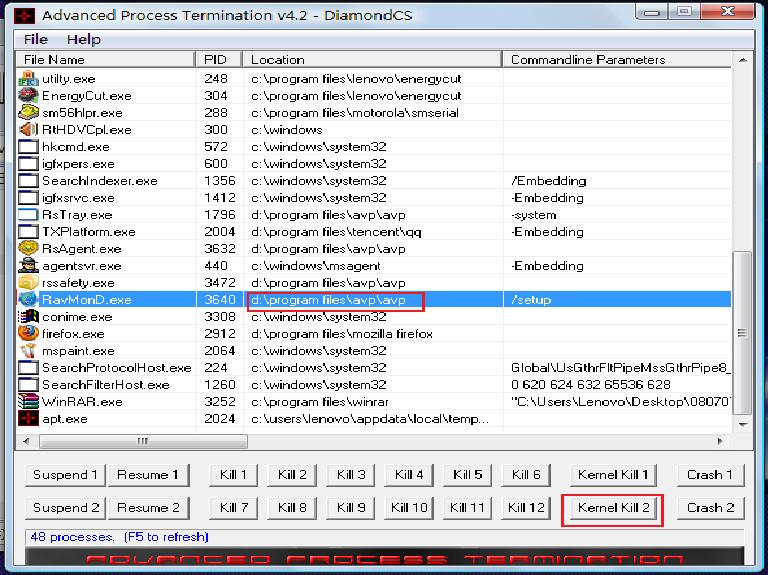
Task: Select the RtHDVCpl.exe speaker icon
Action: tap(28, 130)
